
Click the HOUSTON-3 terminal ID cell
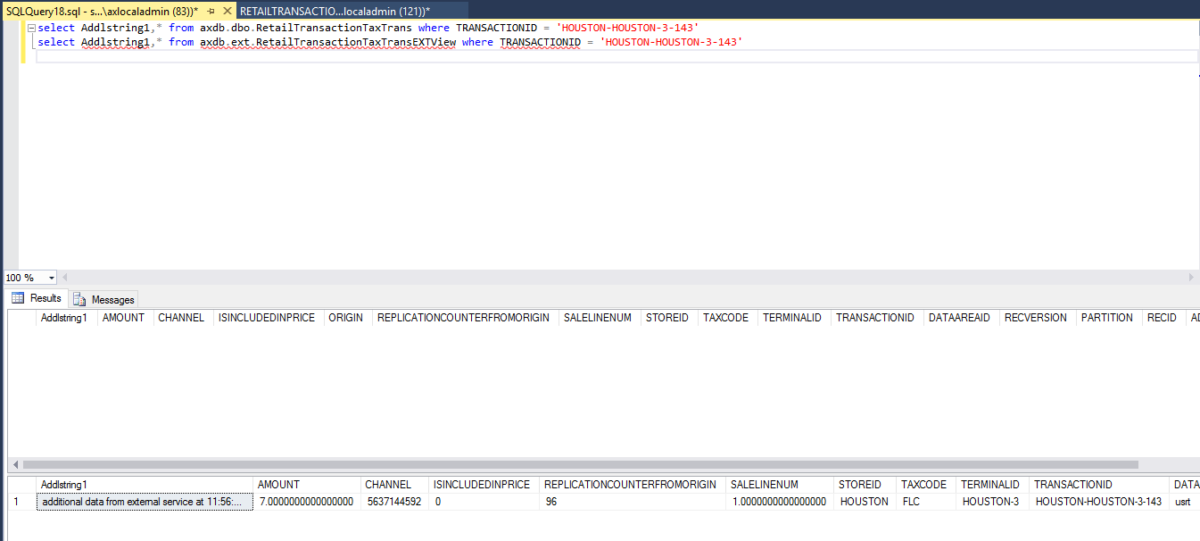pos(991,501)
